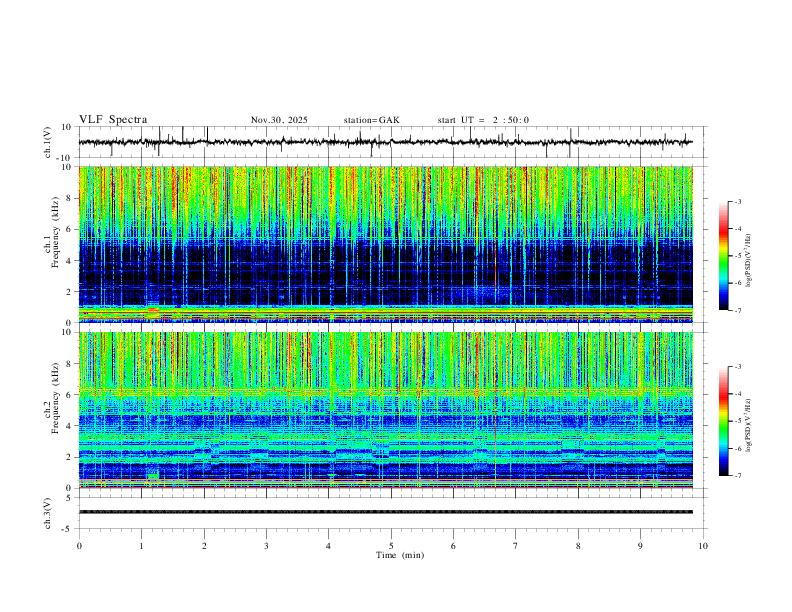Click time axis tick label "8"
Viewport: 792px width, 612px height.
[578, 546]
